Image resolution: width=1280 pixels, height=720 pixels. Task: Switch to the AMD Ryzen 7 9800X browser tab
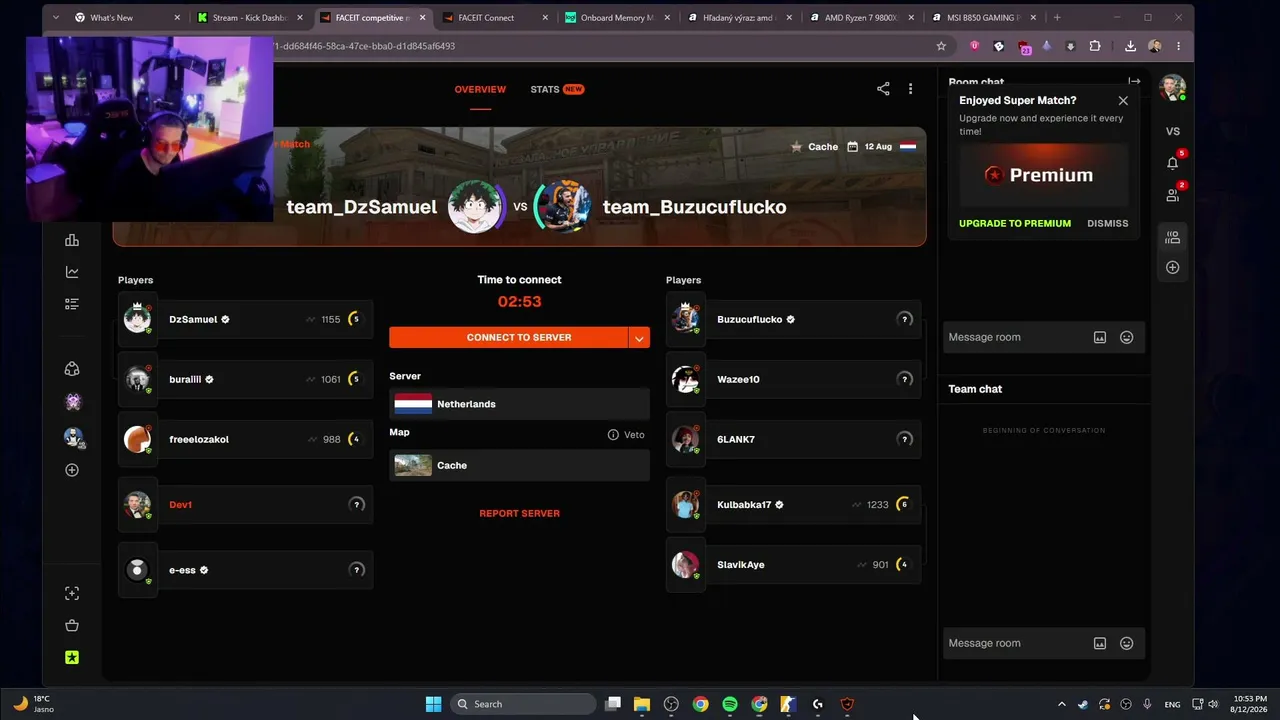point(860,17)
